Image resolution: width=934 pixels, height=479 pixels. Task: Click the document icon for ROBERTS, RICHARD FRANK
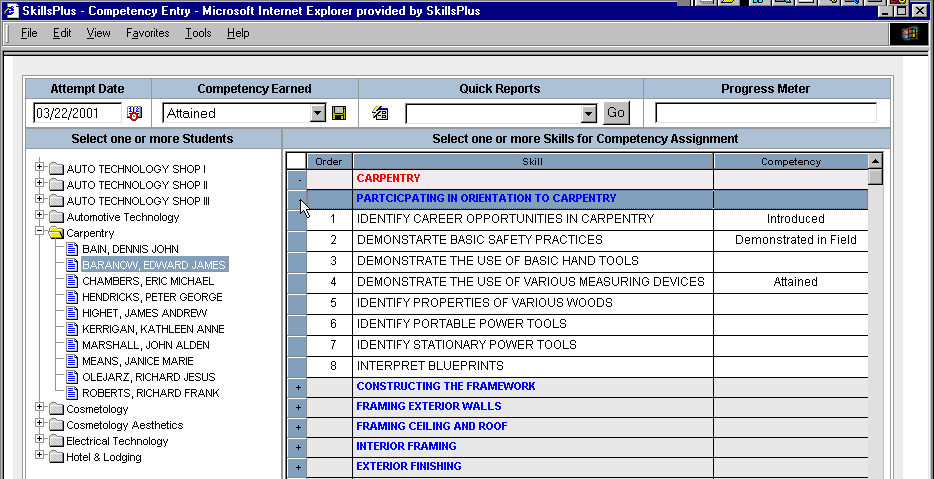pos(72,393)
